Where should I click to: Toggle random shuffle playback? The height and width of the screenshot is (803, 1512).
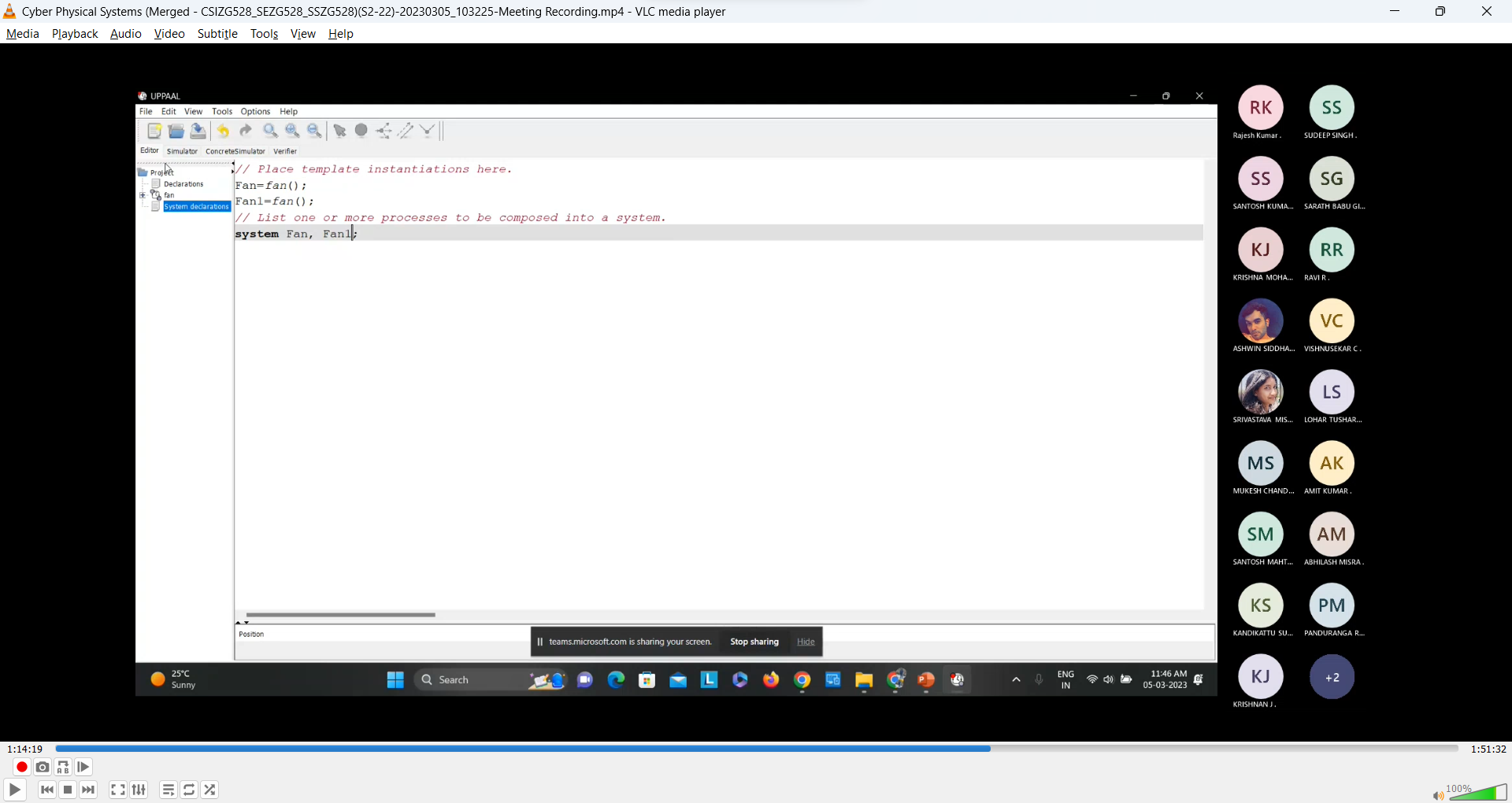(x=209, y=790)
